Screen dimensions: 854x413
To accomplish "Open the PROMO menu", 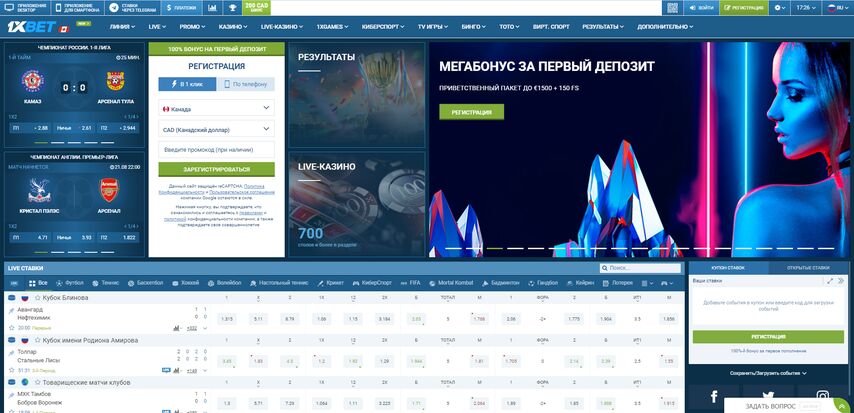I will (x=192, y=27).
